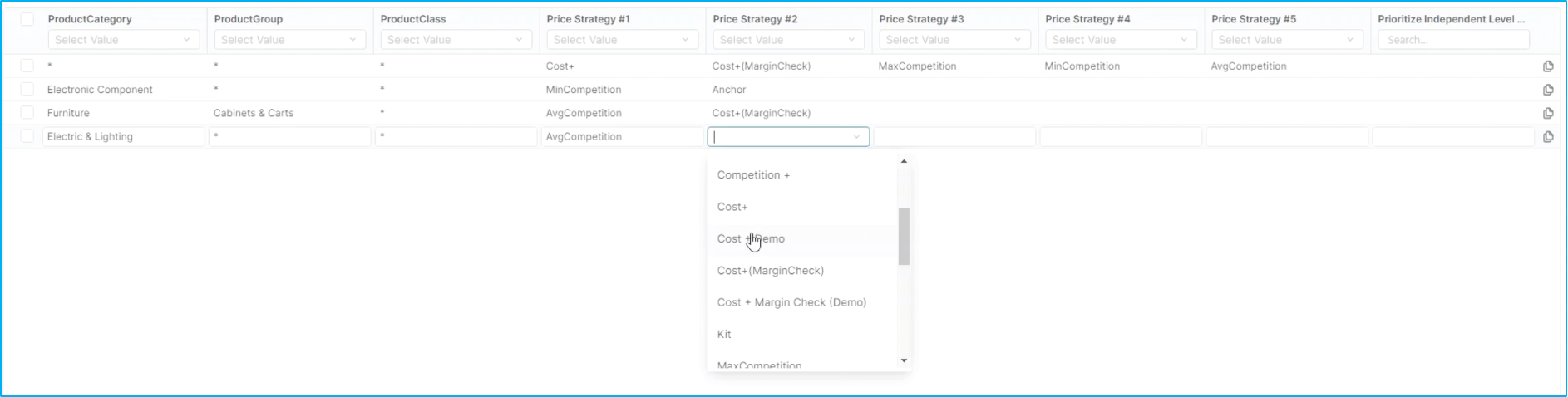Click copy icon for the first wildcard row
Image resolution: width=1568 pixels, height=397 pixels.
pos(1547,66)
